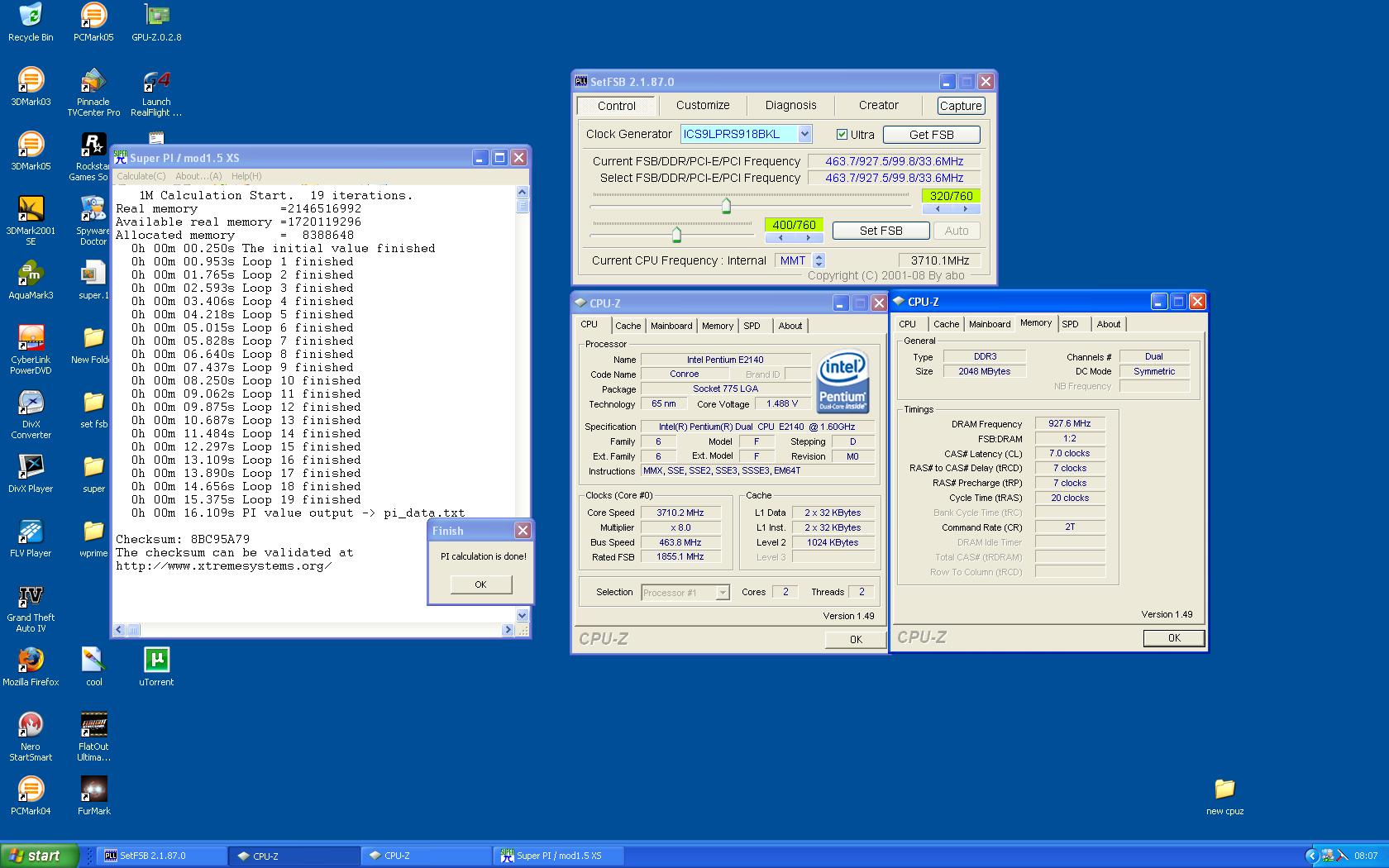This screenshot has width=1389, height=868.
Task: Open the Recycle Bin desktop icon
Action: point(31,22)
